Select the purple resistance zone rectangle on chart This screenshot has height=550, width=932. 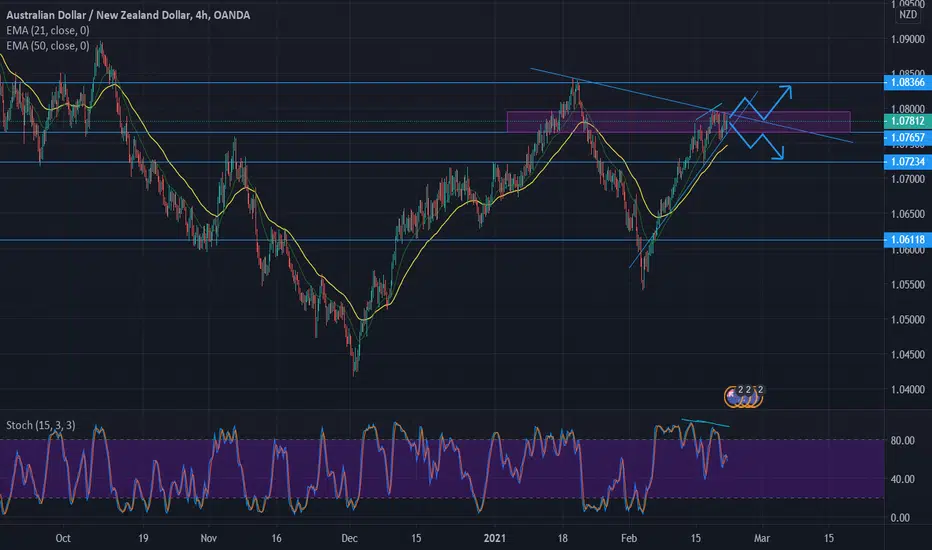tap(678, 122)
